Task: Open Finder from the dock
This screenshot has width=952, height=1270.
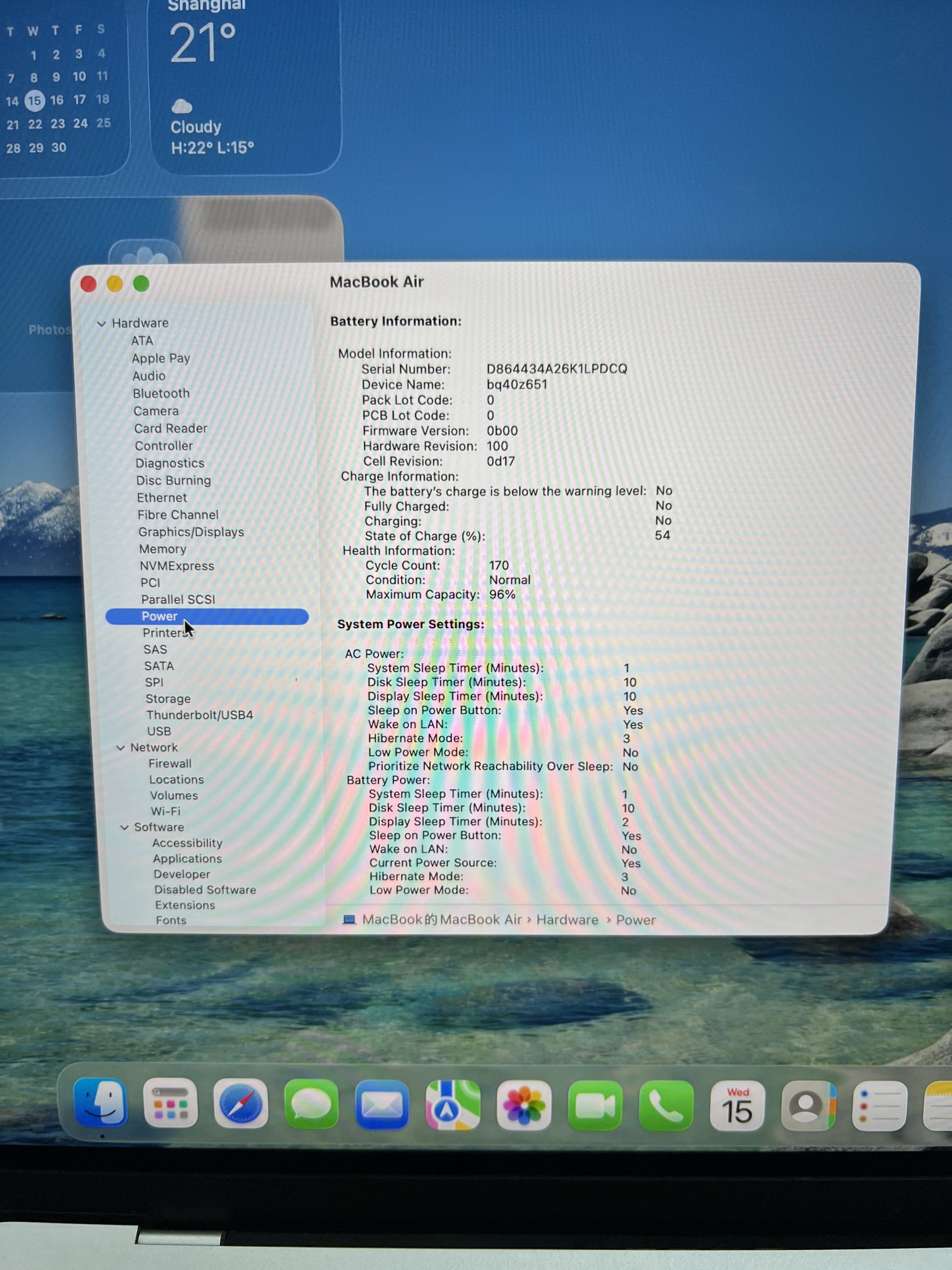Action: tap(101, 1103)
